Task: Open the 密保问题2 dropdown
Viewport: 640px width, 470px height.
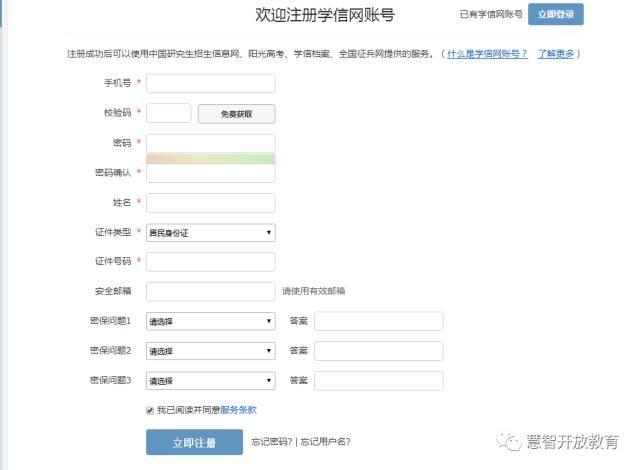Action: pos(211,351)
